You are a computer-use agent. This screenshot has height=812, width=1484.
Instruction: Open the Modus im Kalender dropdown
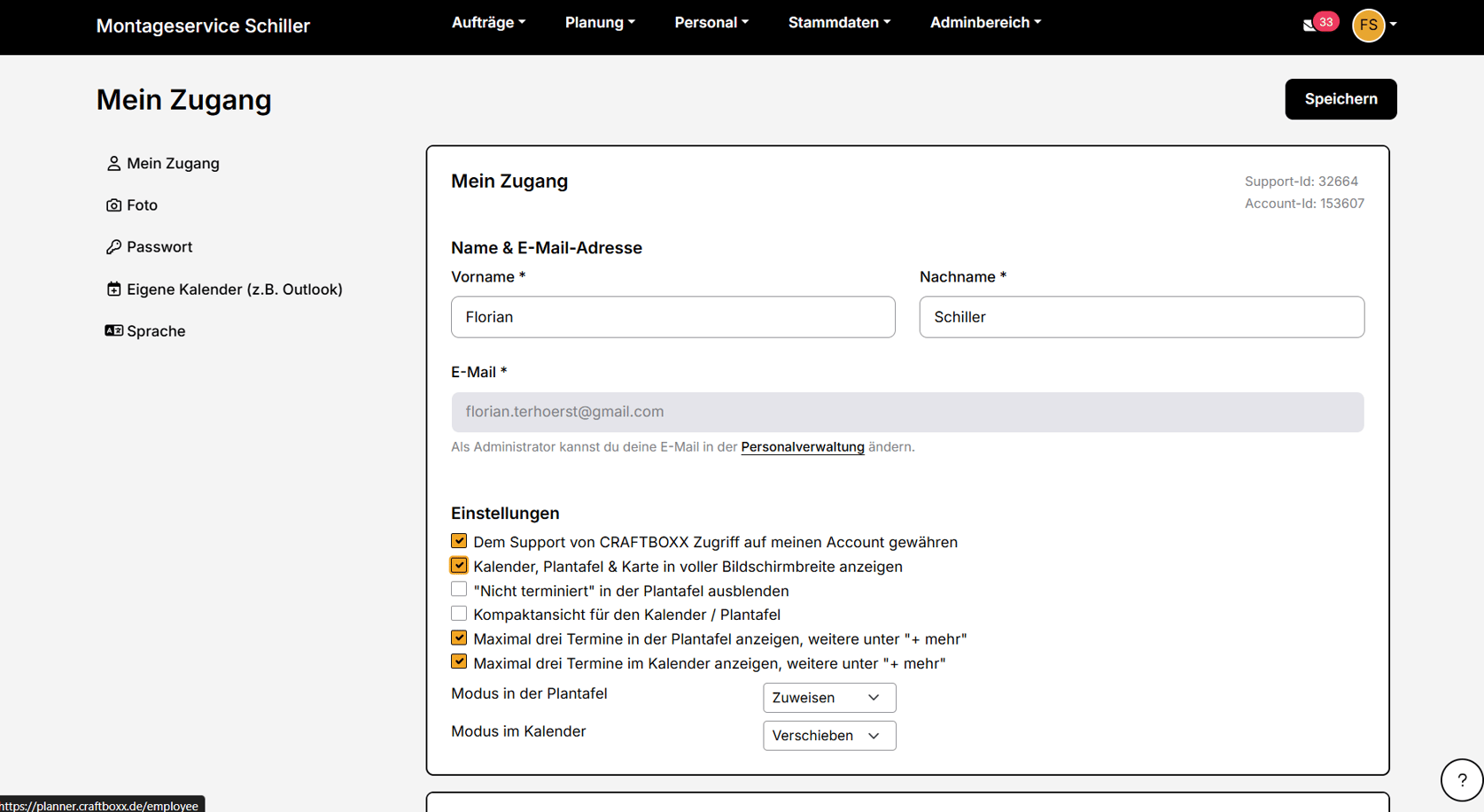(828, 736)
